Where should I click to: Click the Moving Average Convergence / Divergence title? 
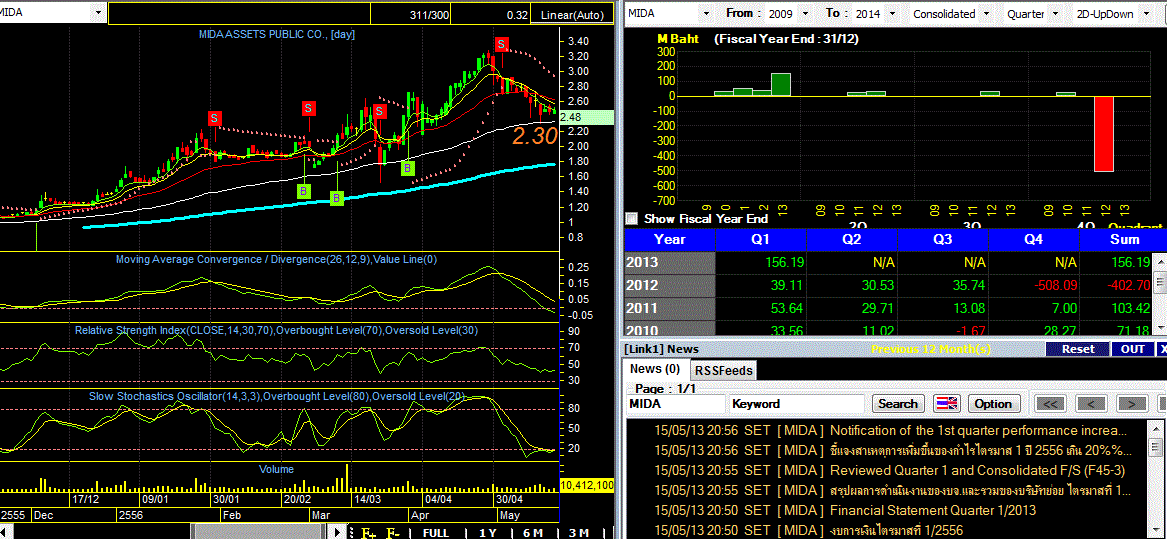pyautogui.click(x=276, y=260)
